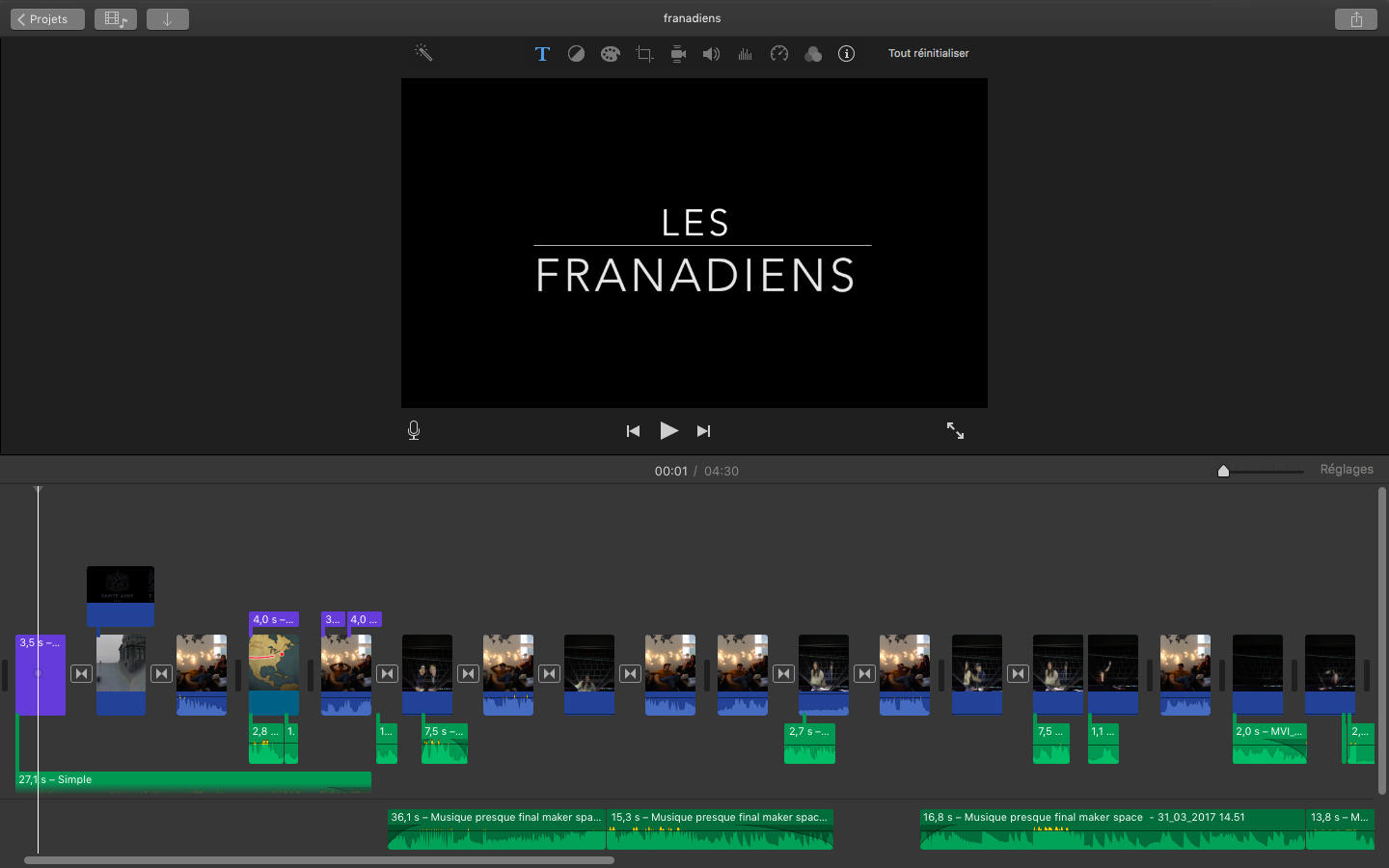This screenshot has height=868, width=1389.
Task: Open the color correction palette tool
Action: click(x=610, y=53)
